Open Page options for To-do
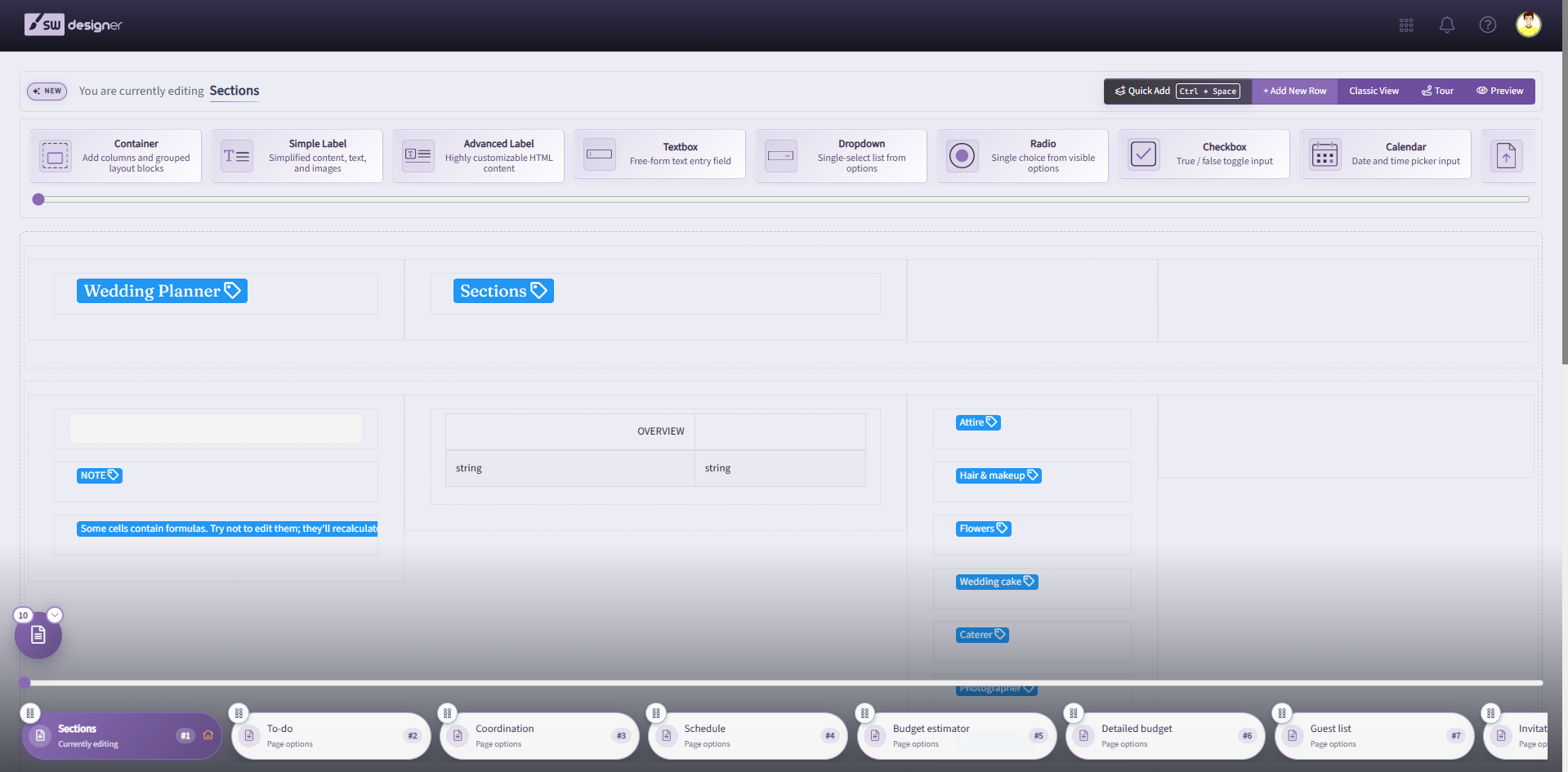 290,744
